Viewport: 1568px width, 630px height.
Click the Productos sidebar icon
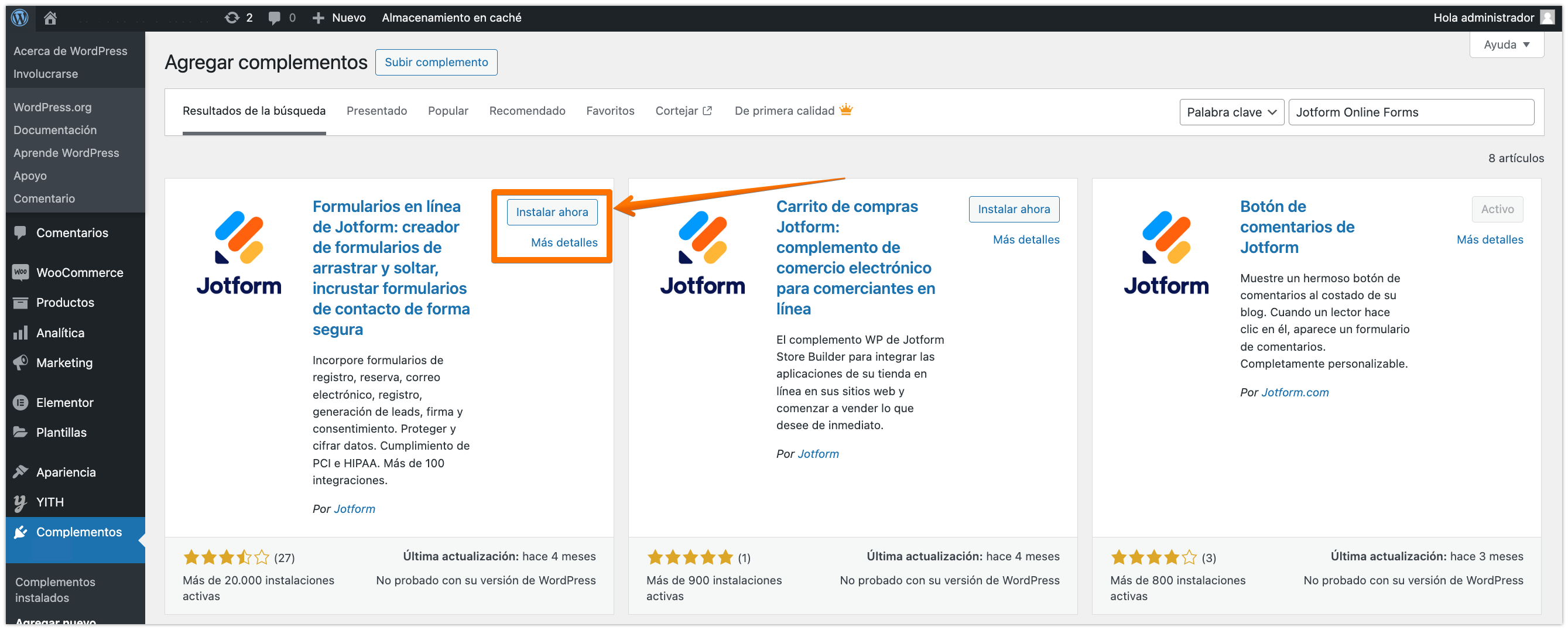[x=20, y=303]
